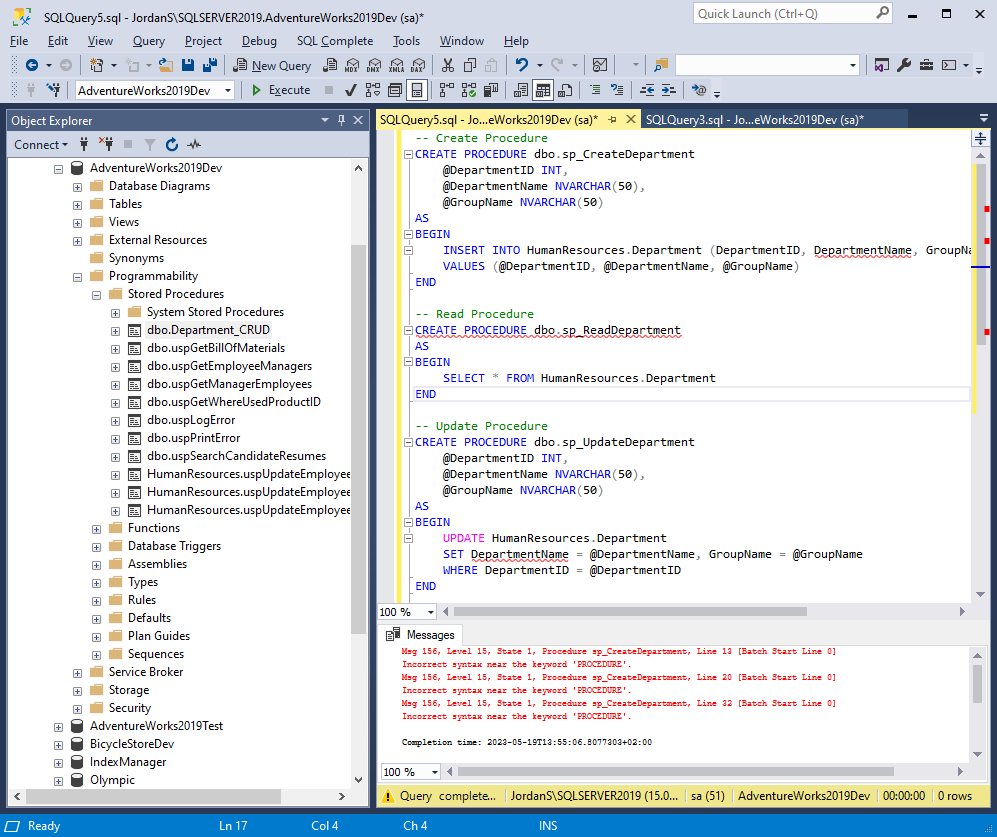The image size is (997, 837).
Task: Click the Undo arrow icon
Action: coord(522,65)
